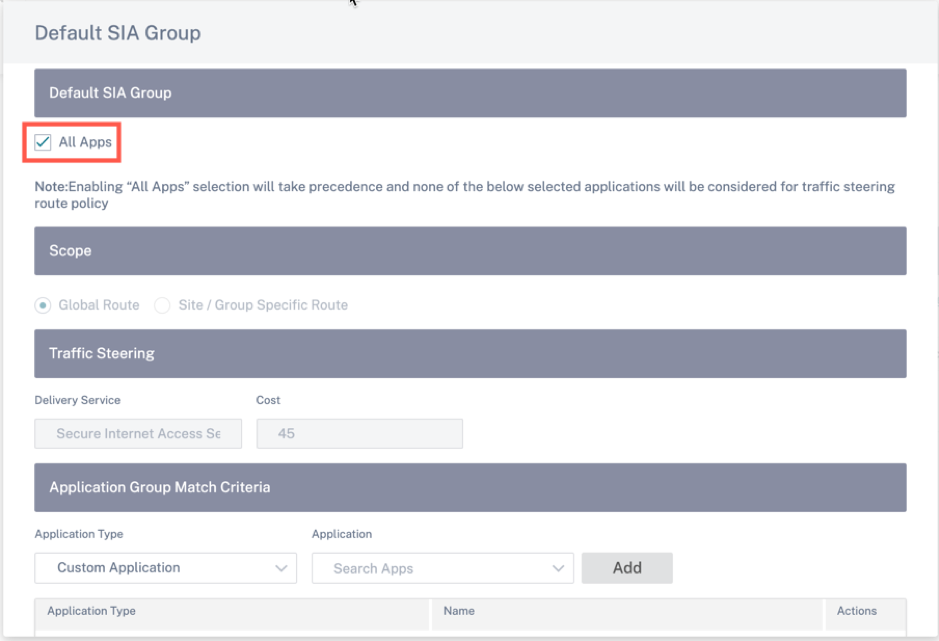Choose Site / Group Specific Route option
The image size is (939, 641).
pyautogui.click(x=162, y=306)
